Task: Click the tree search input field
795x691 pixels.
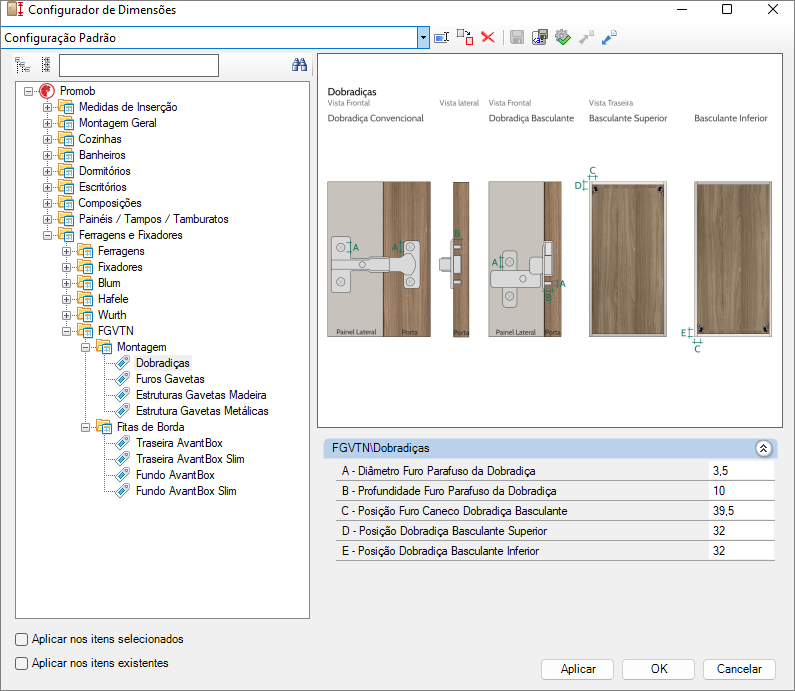Action: click(139, 65)
